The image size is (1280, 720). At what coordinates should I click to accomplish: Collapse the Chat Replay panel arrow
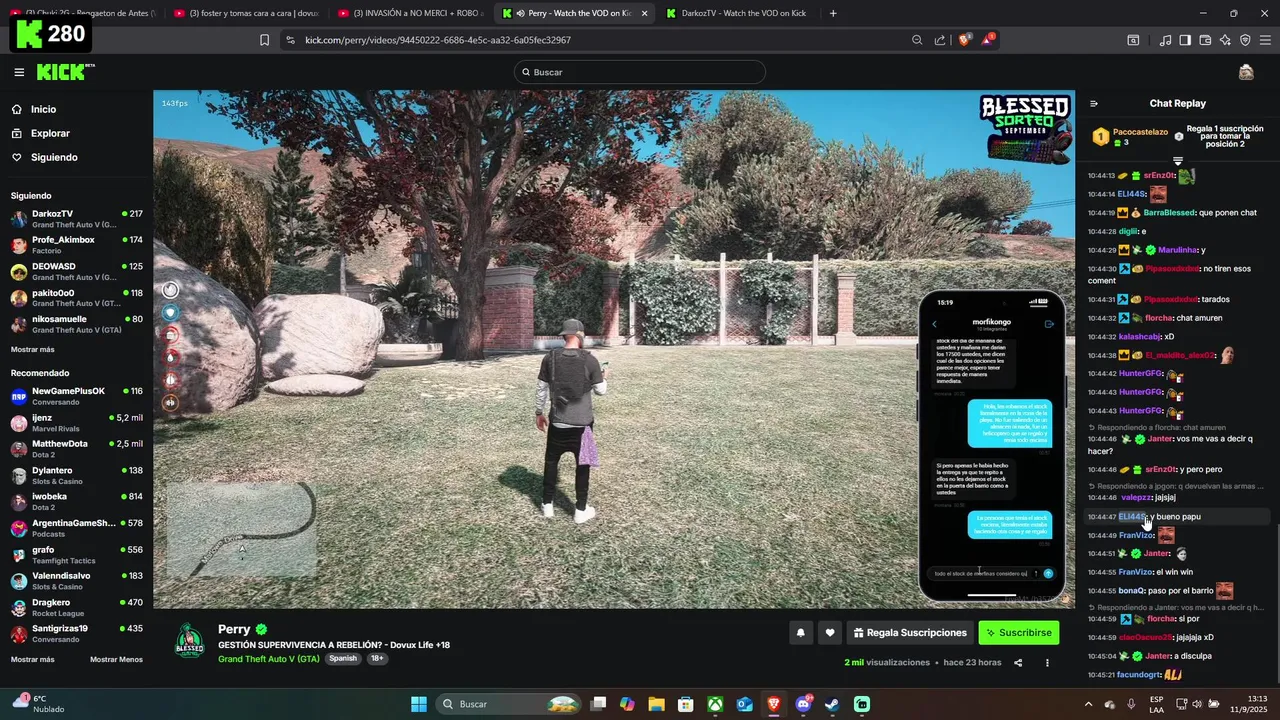pos(1094,103)
